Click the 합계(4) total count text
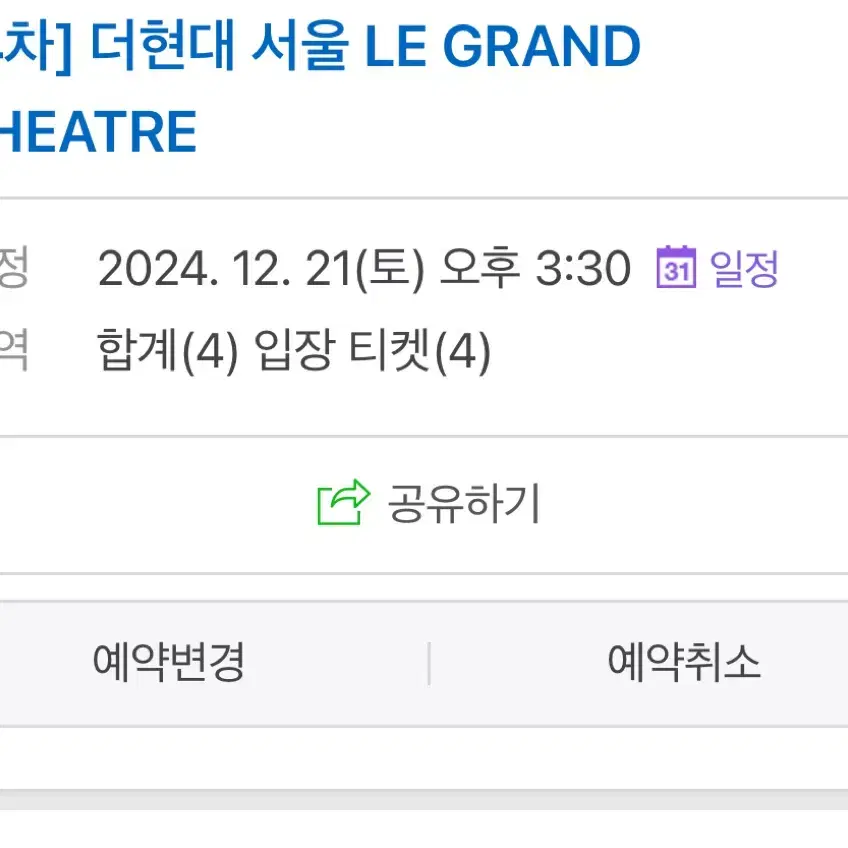The height and width of the screenshot is (848, 848). (x=168, y=351)
